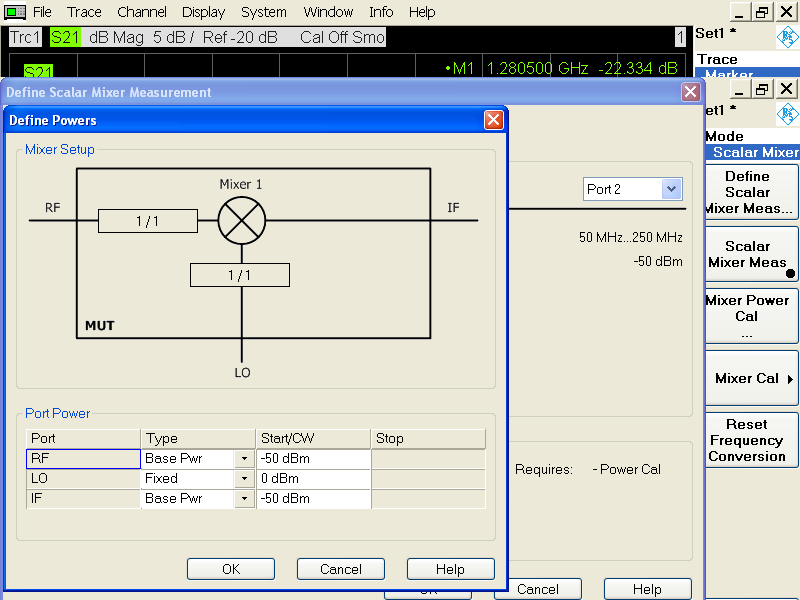Click Reset Frequency Conversion softkey

pyautogui.click(x=752, y=440)
